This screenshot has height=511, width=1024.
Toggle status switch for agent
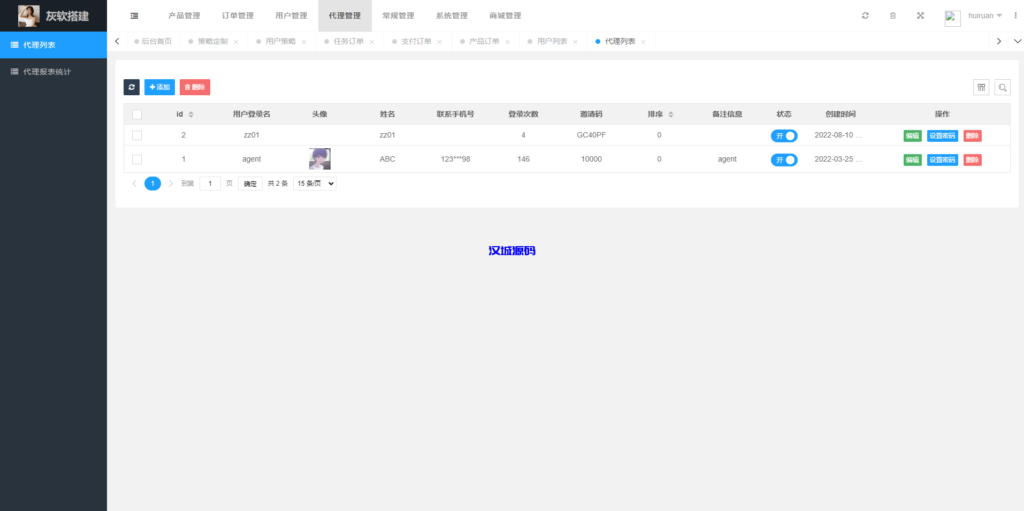click(784, 160)
